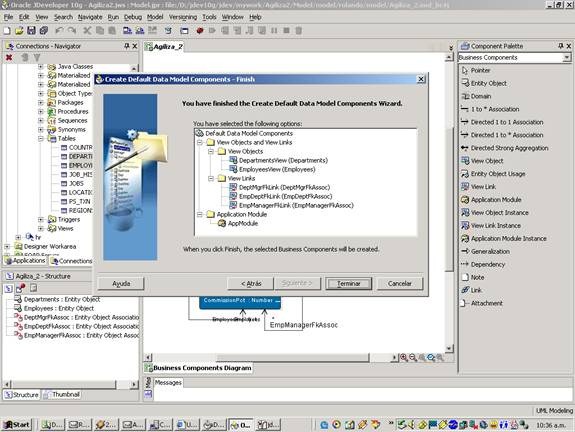Click the Messages log tab
The width and height of the screenshot is (575, 432).
pyautogui.click(x=168, y=382)
